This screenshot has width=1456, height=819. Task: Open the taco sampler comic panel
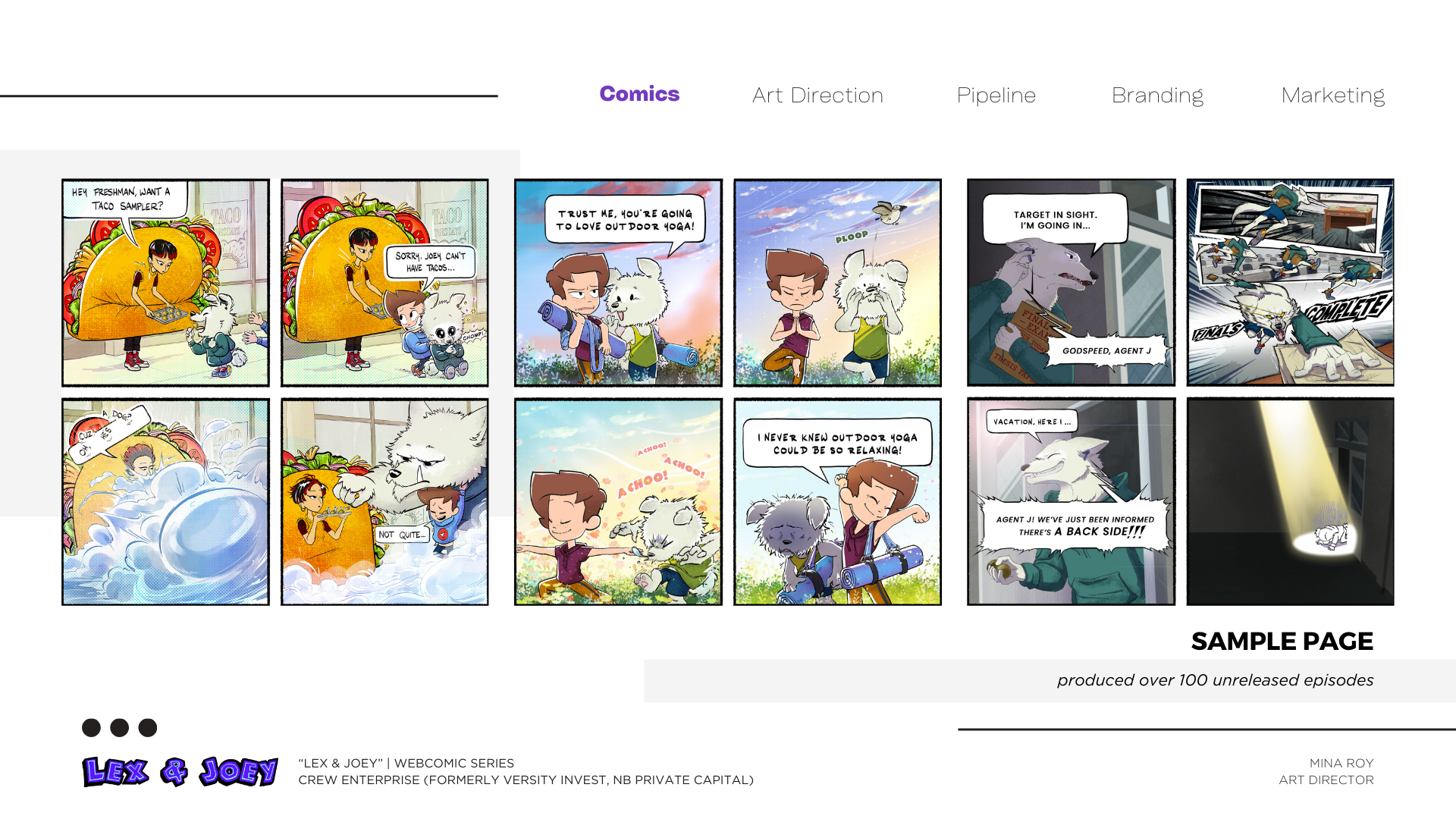pos(165,283)
